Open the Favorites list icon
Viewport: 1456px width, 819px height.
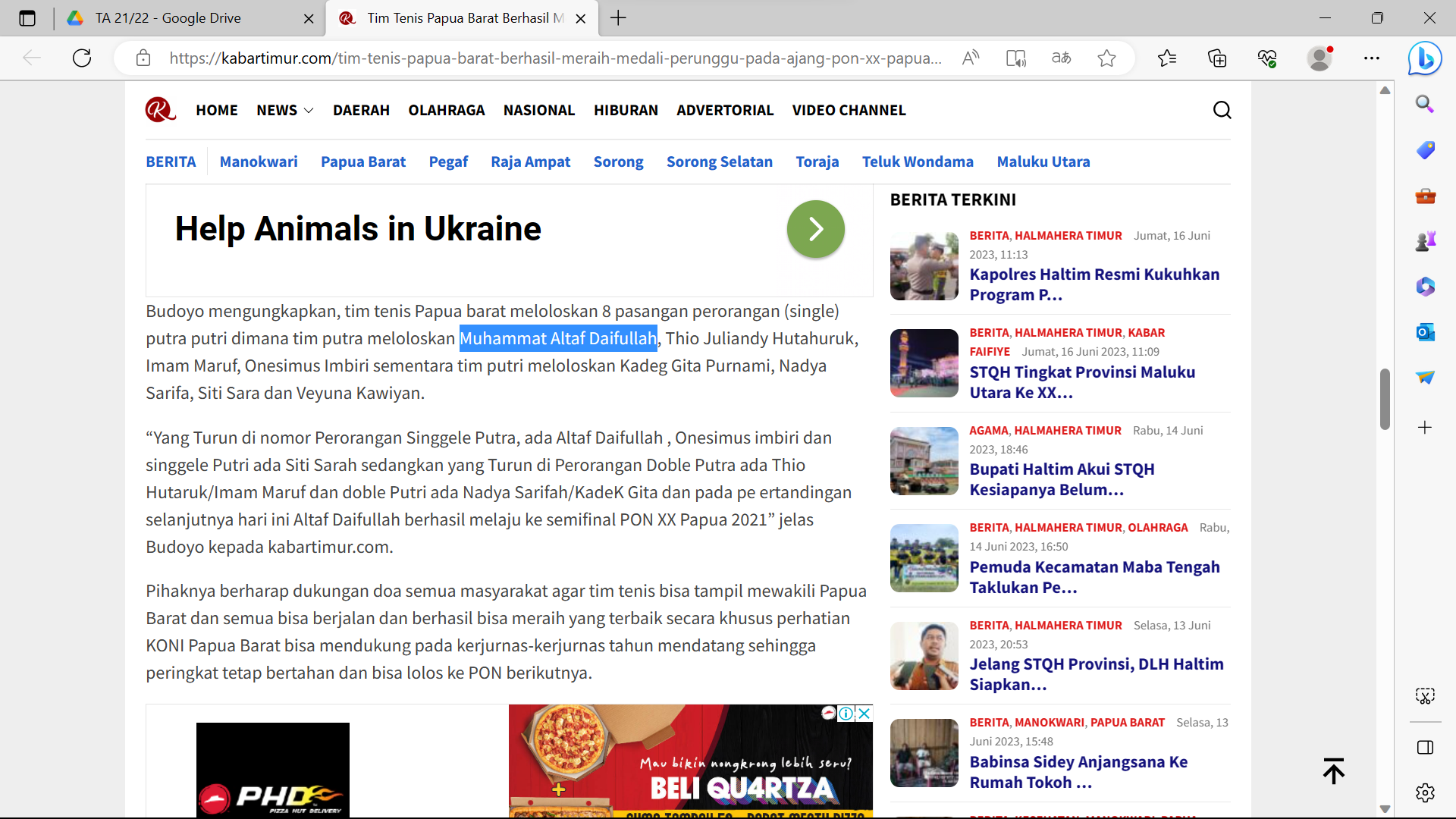[x=1167, y=58]
